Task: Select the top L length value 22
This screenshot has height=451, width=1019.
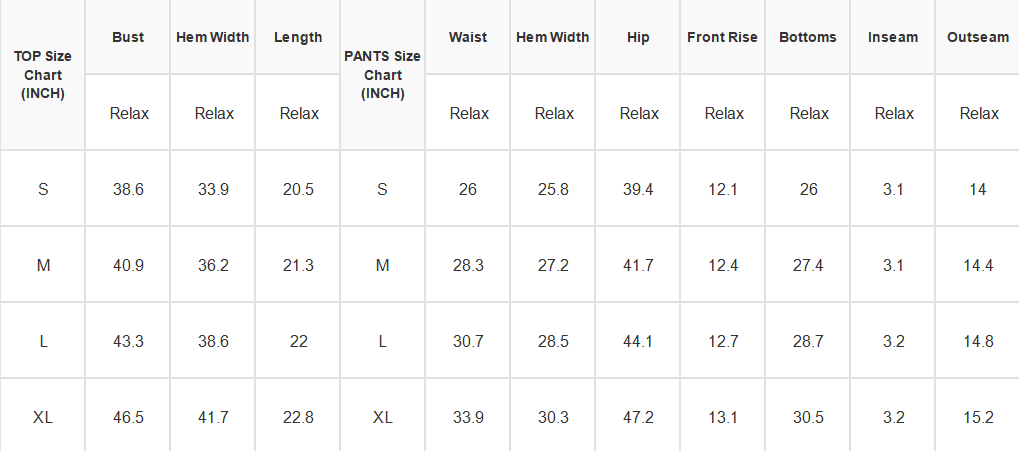Action: click(298, 341)
